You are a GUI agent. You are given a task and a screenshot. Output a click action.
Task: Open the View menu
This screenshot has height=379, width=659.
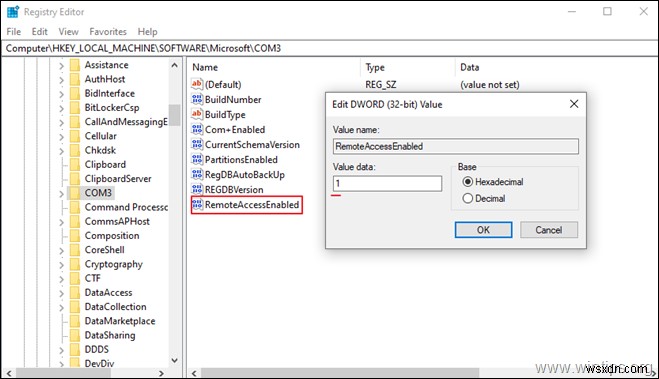pos(69,32)
